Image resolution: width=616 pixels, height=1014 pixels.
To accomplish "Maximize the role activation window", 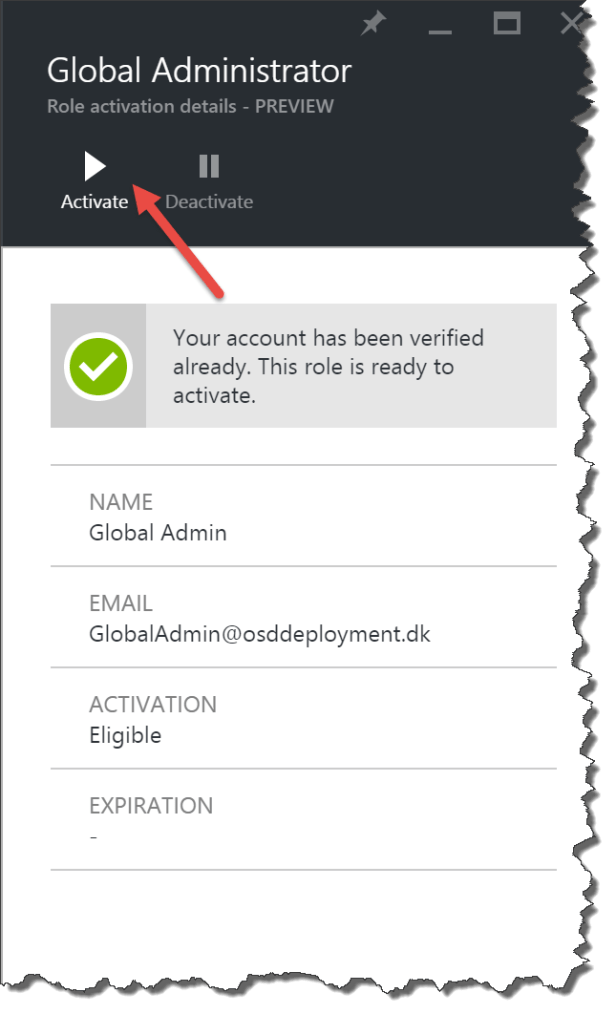I will (509, 22).
